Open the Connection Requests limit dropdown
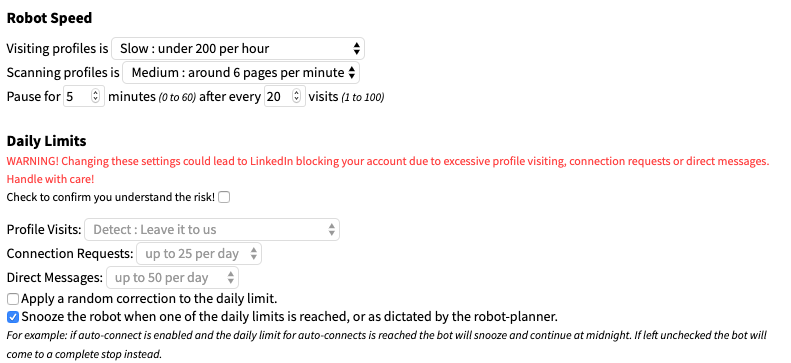 pyautogui.click(x=199, y=254)
